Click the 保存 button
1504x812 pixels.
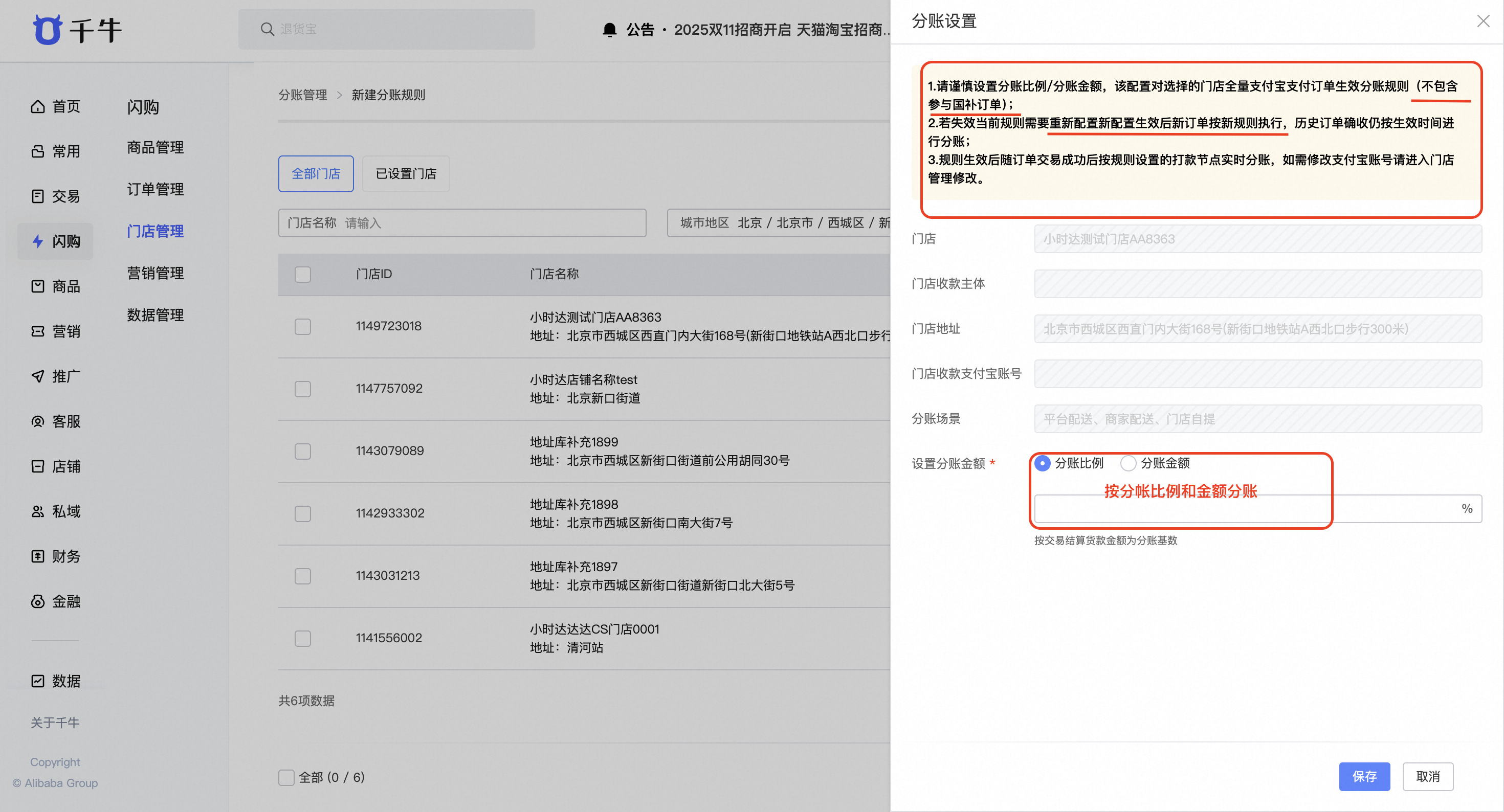1364,776
